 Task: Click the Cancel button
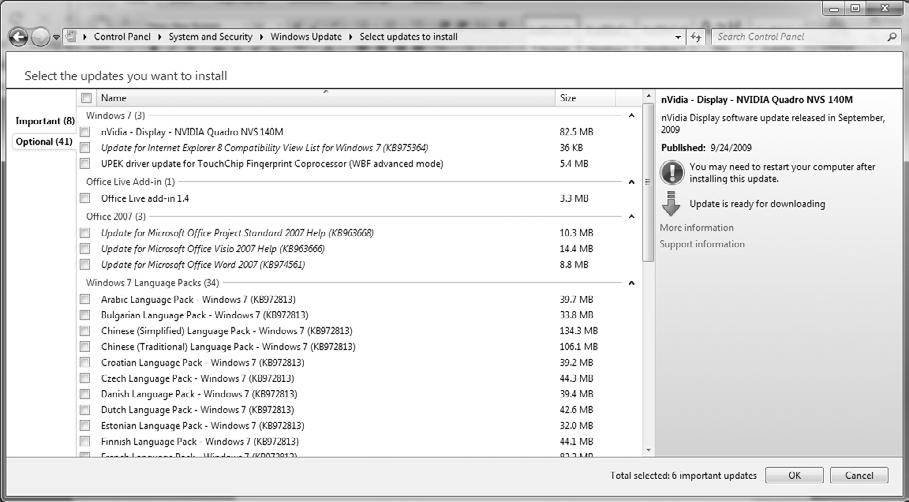pos(859,475)
